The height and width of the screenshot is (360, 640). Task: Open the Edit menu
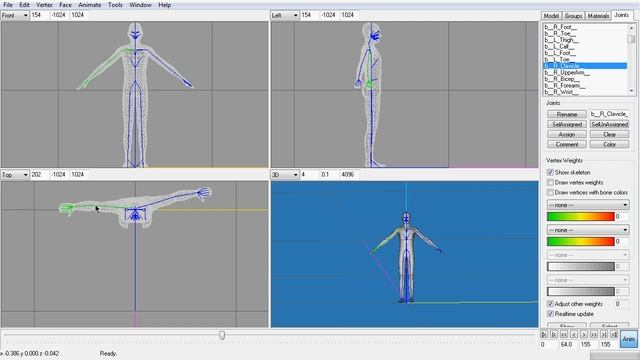[x=24, y=5]
